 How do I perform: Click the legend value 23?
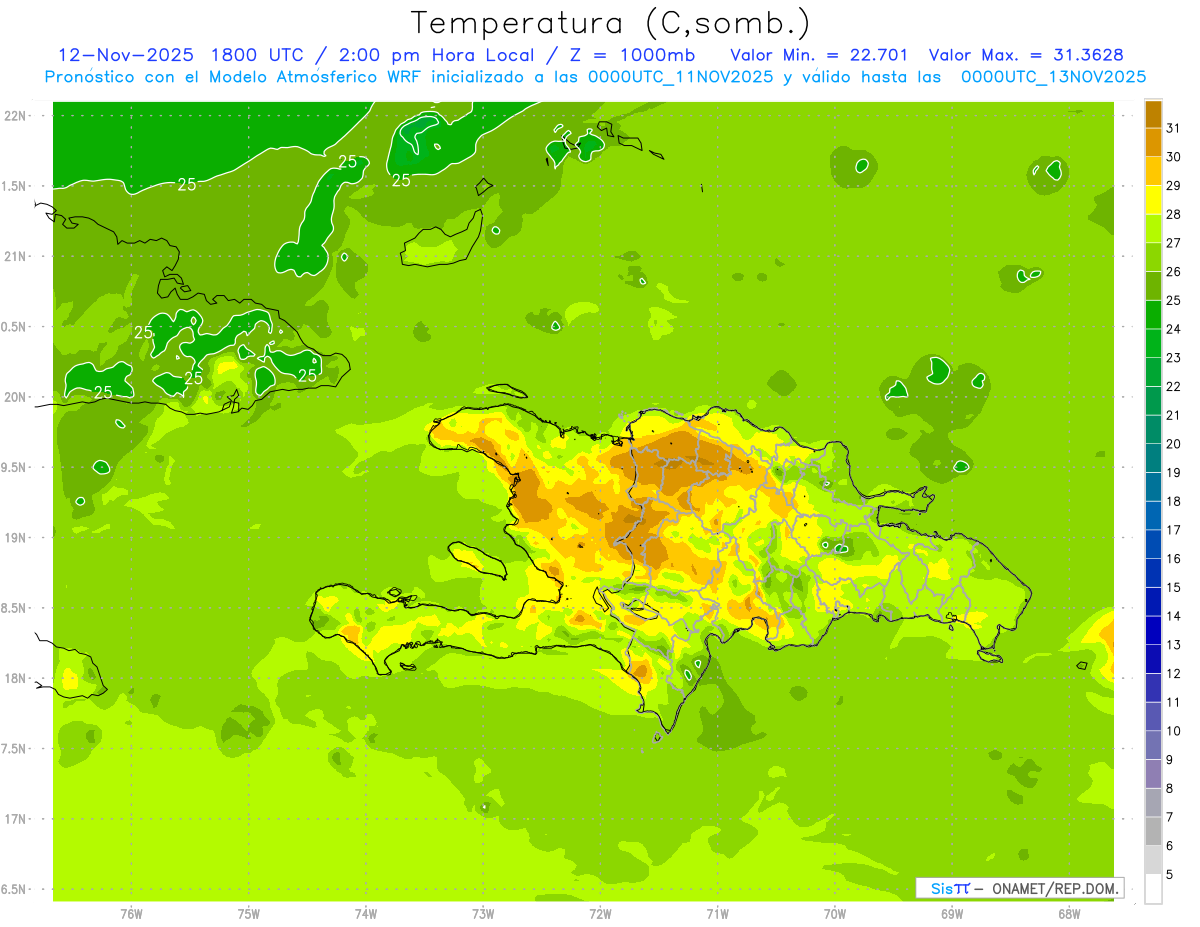tap(1173, 358)
